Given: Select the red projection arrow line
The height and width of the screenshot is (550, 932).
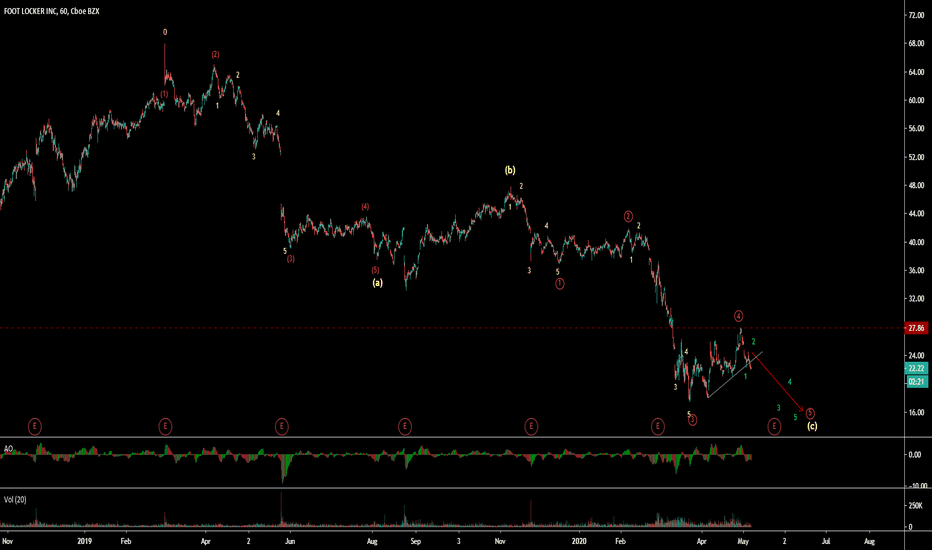Looking at the screenshot, I should tap(777, 381).
